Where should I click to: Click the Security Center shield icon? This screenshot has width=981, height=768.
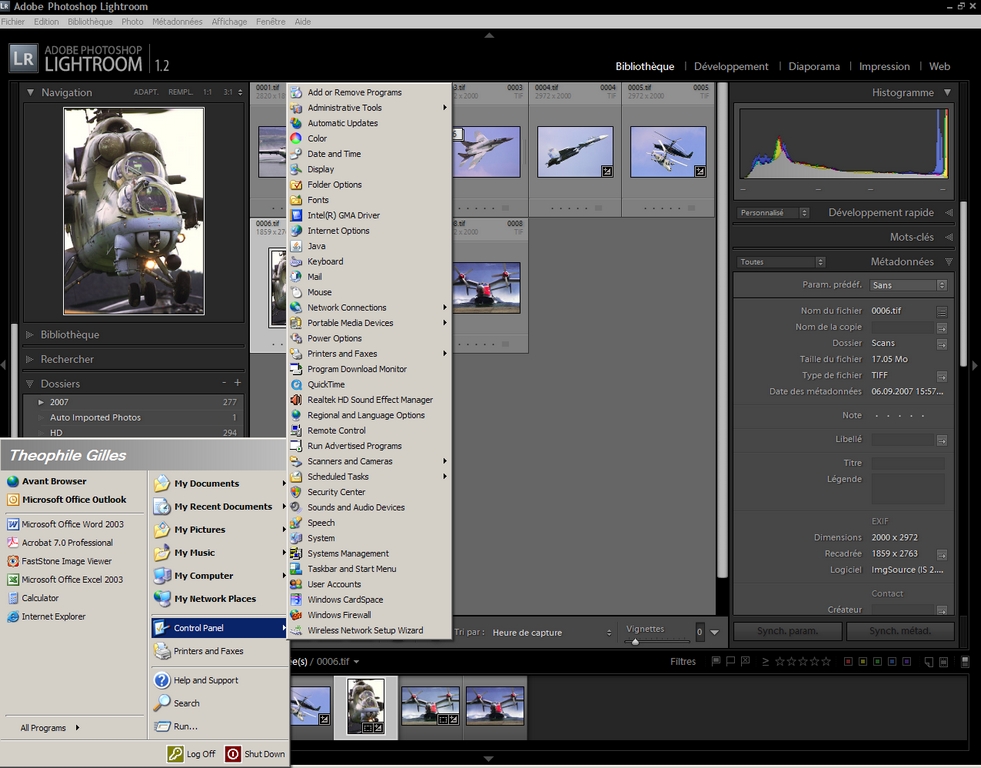(x=297, y=492)
